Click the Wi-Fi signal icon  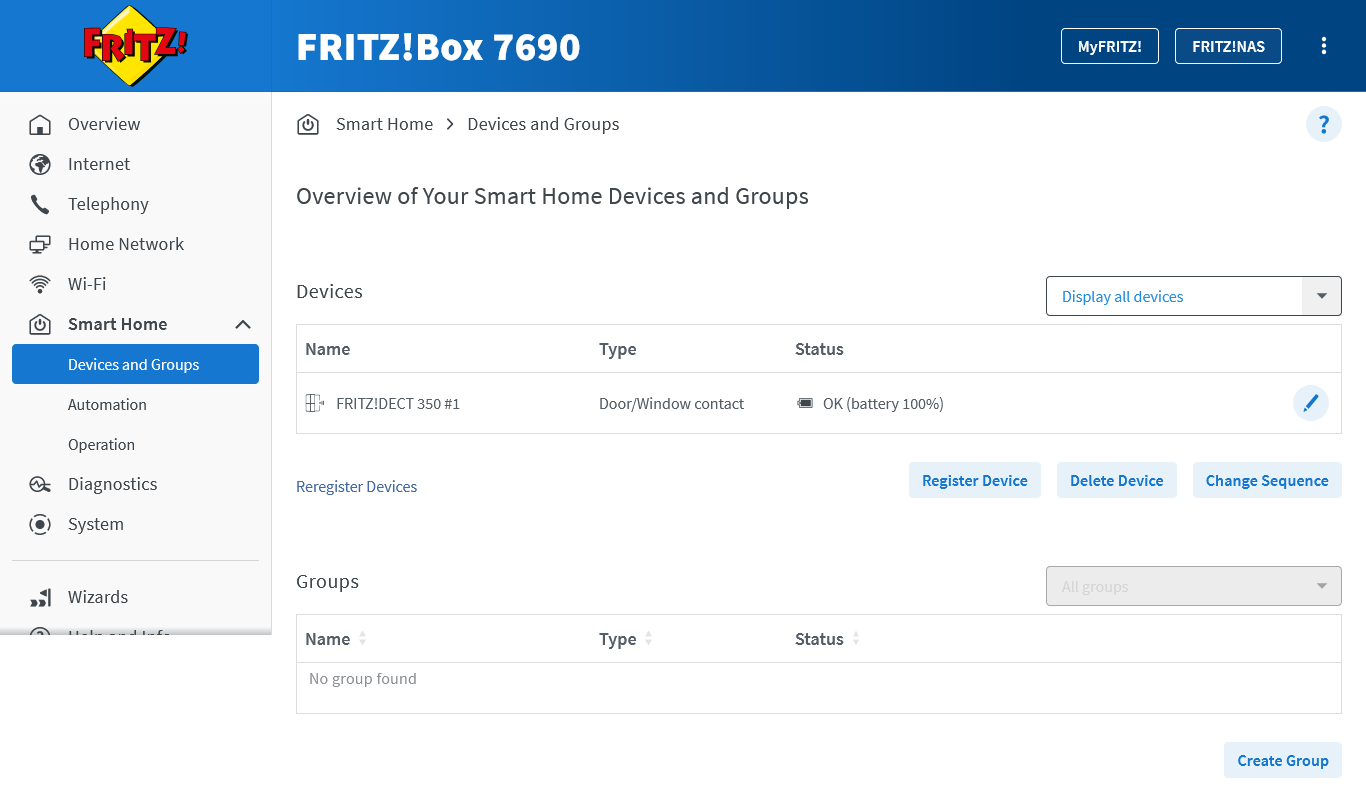(40, 284)
